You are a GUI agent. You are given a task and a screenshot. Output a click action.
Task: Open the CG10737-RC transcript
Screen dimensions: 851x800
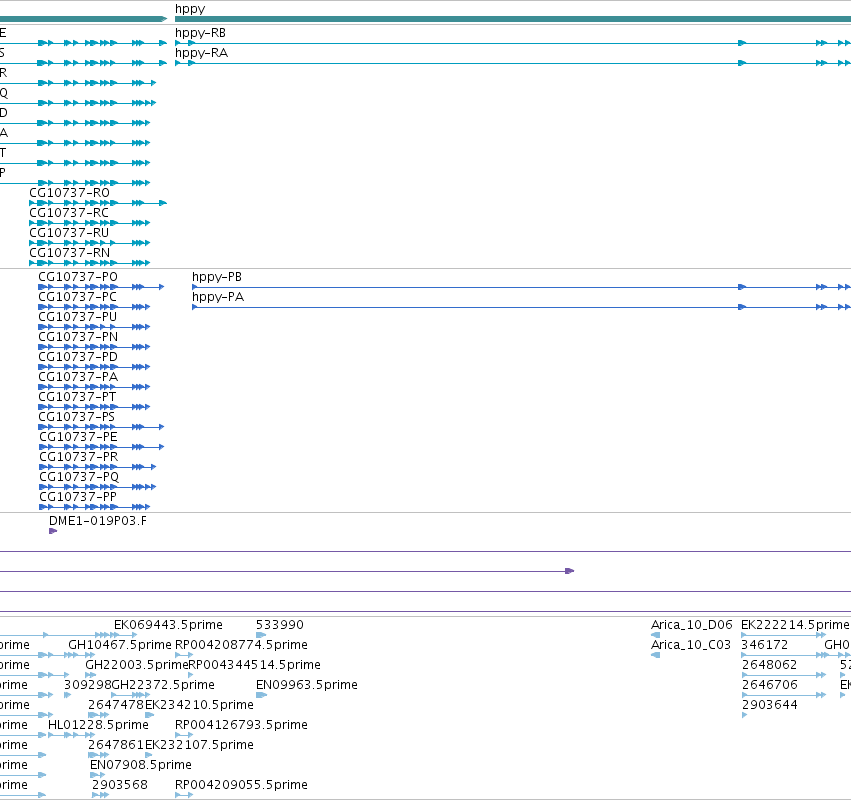(x=69, y=213)
